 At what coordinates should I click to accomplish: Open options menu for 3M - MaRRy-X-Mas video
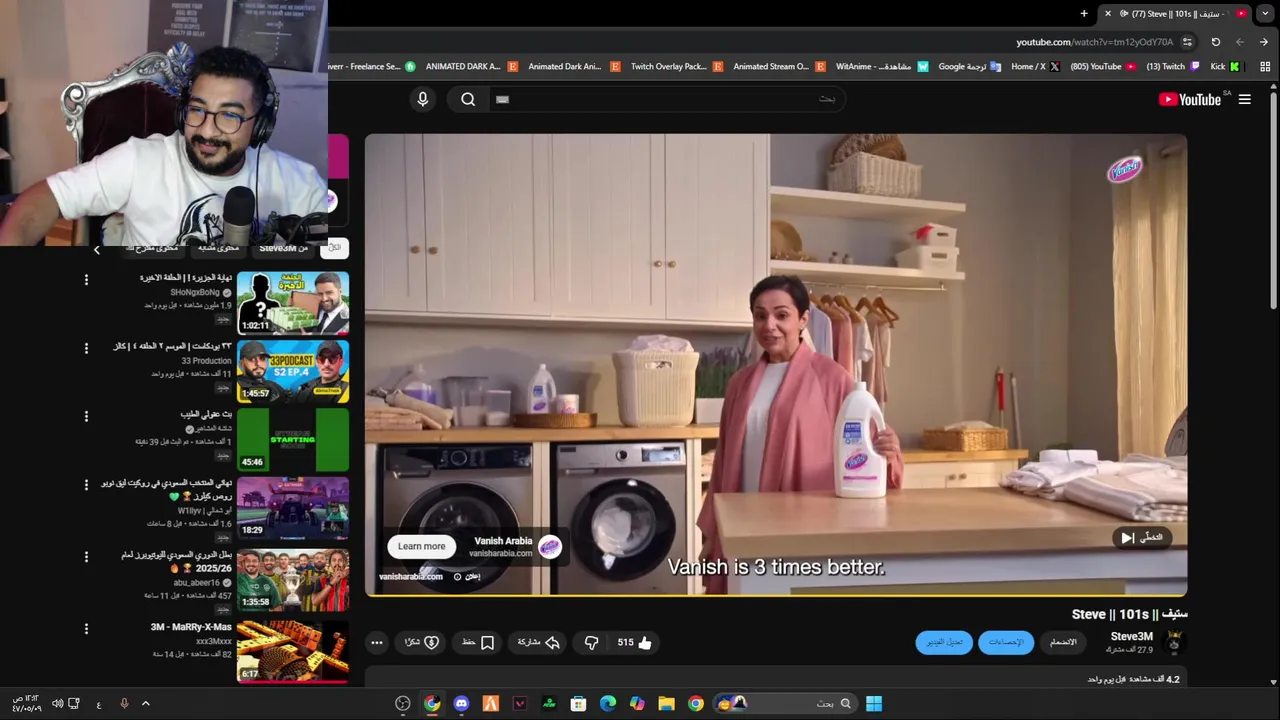click(86, 629)
